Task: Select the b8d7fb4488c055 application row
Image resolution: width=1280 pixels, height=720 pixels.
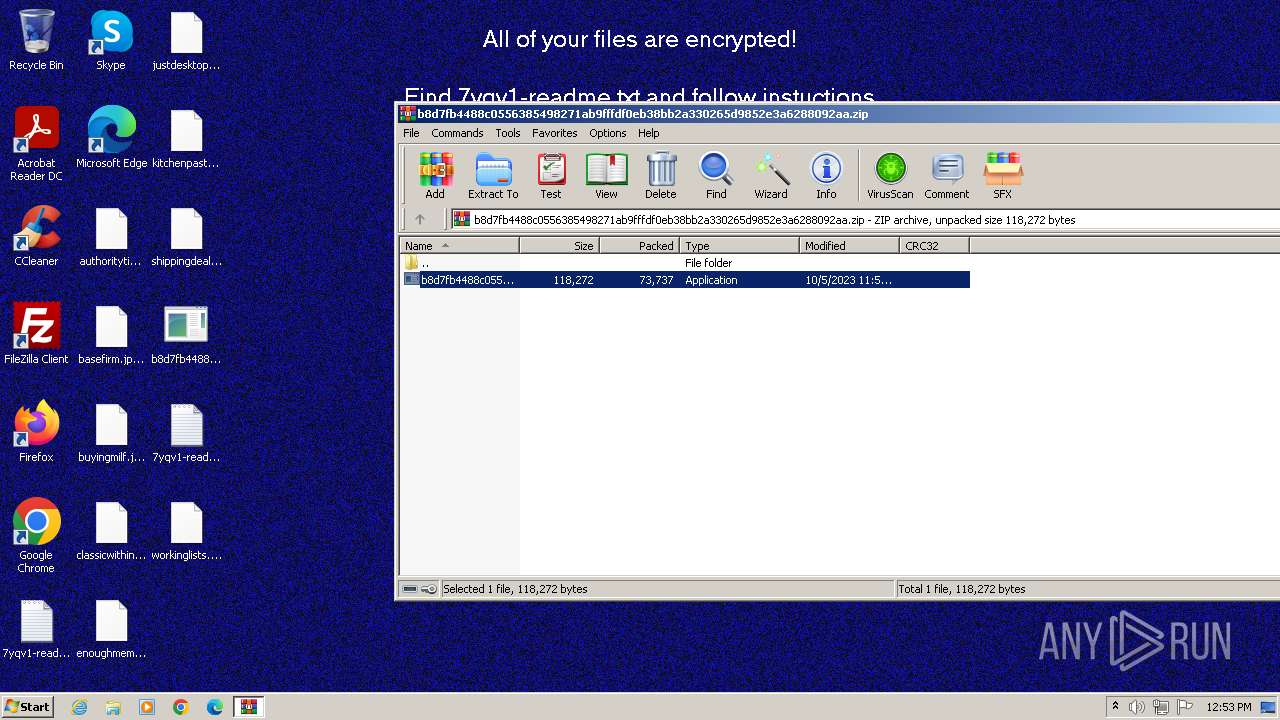Action: 685,280
